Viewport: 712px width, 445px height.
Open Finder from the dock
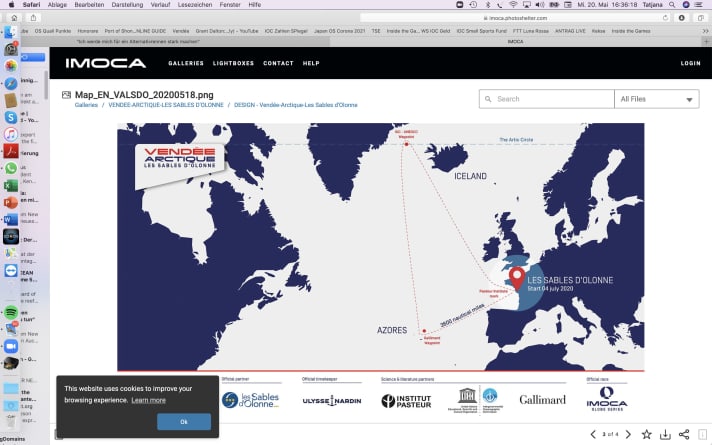coord(10,33)
